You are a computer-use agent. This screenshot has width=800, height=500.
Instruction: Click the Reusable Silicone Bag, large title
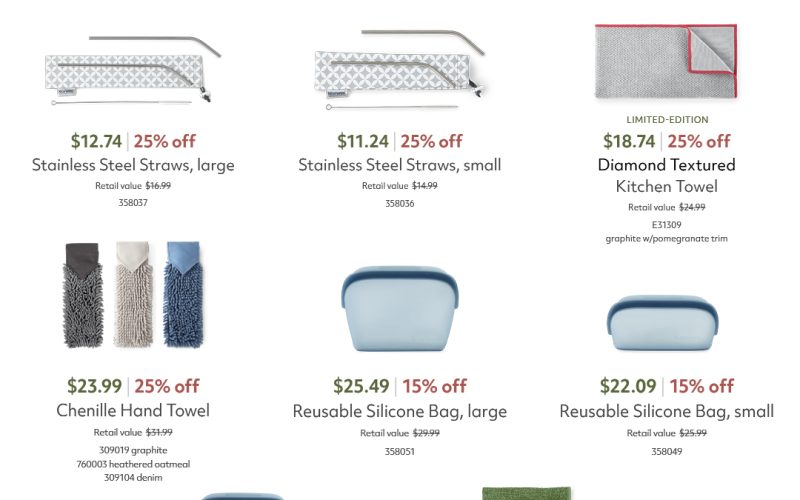pyautogui.click(x=400, y=411)
